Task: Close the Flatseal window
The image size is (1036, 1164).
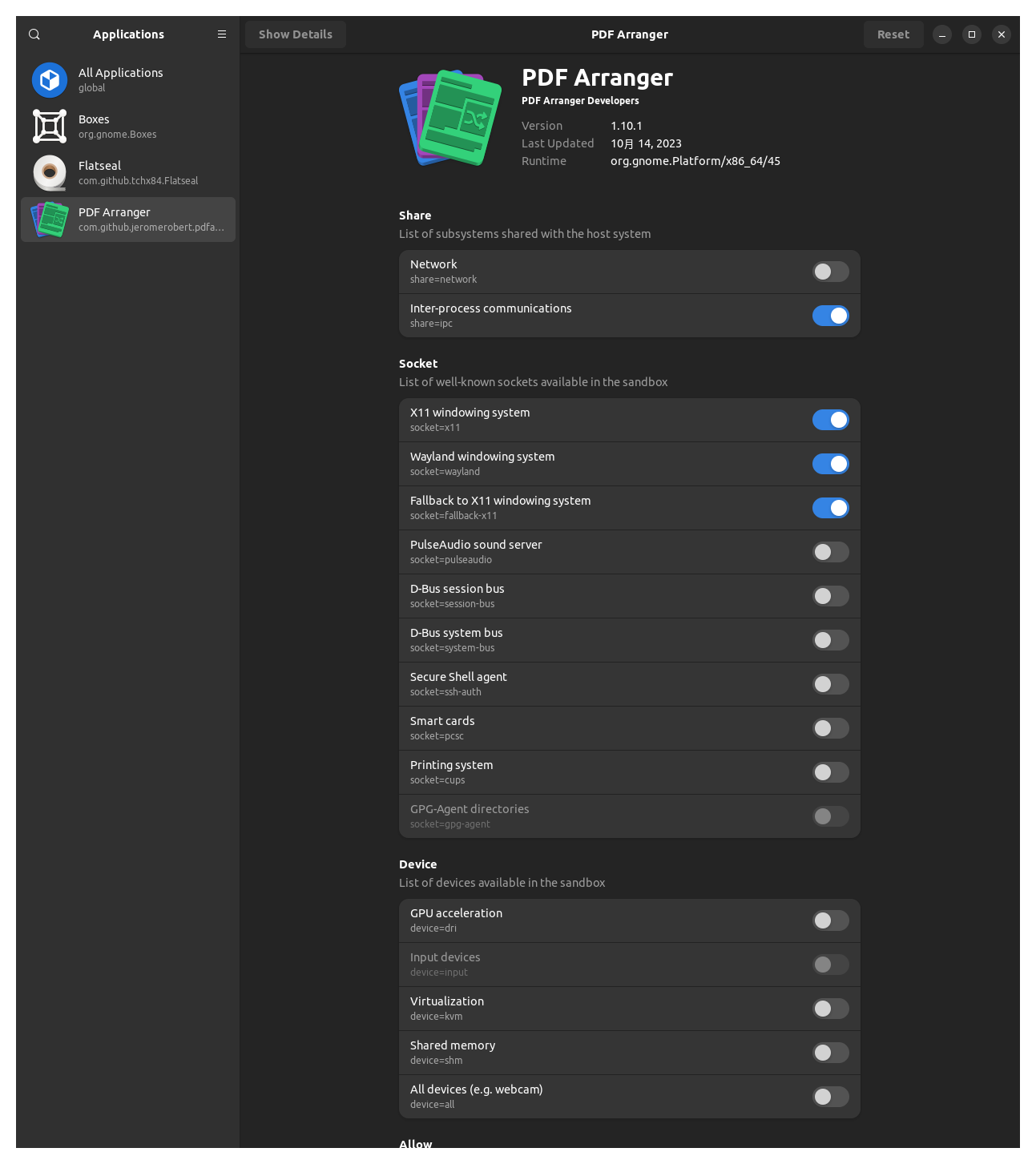Action: tap(1002, 34)
